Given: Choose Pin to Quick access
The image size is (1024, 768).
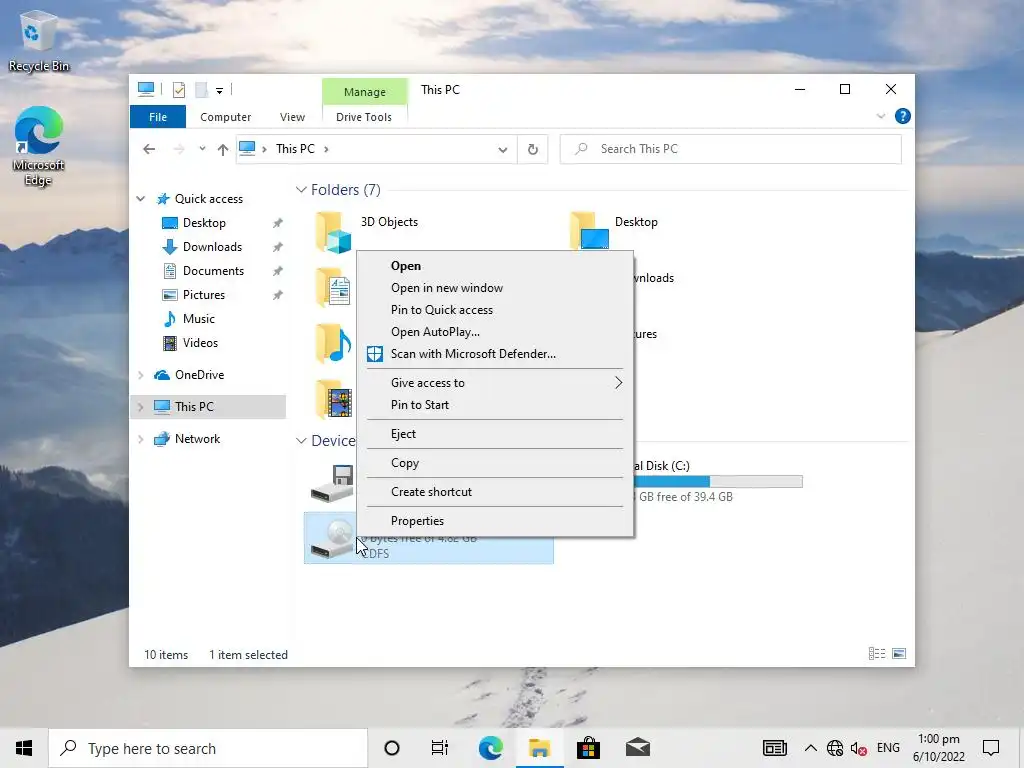Looking at the screenshot, I should coord(494,310).
